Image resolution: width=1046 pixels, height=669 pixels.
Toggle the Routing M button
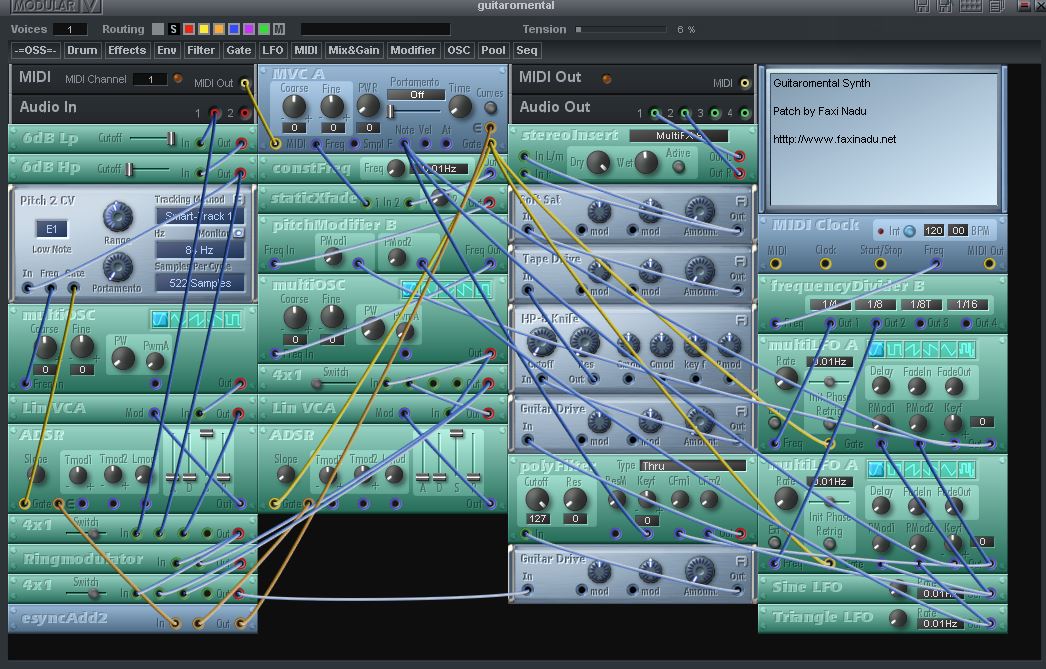[x=279, y=29]
